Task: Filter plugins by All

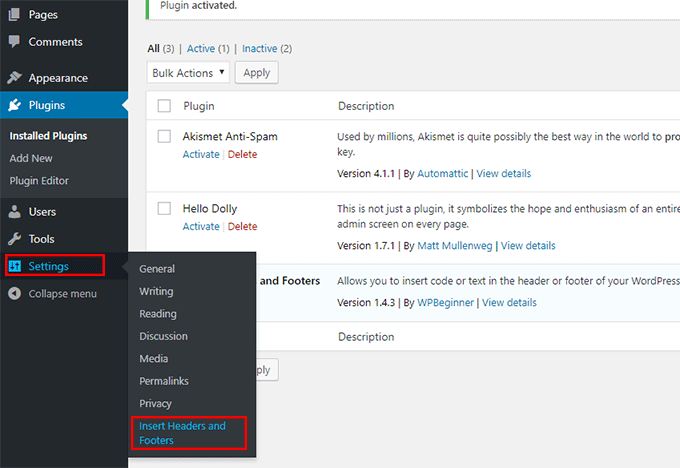Action: 154,49
